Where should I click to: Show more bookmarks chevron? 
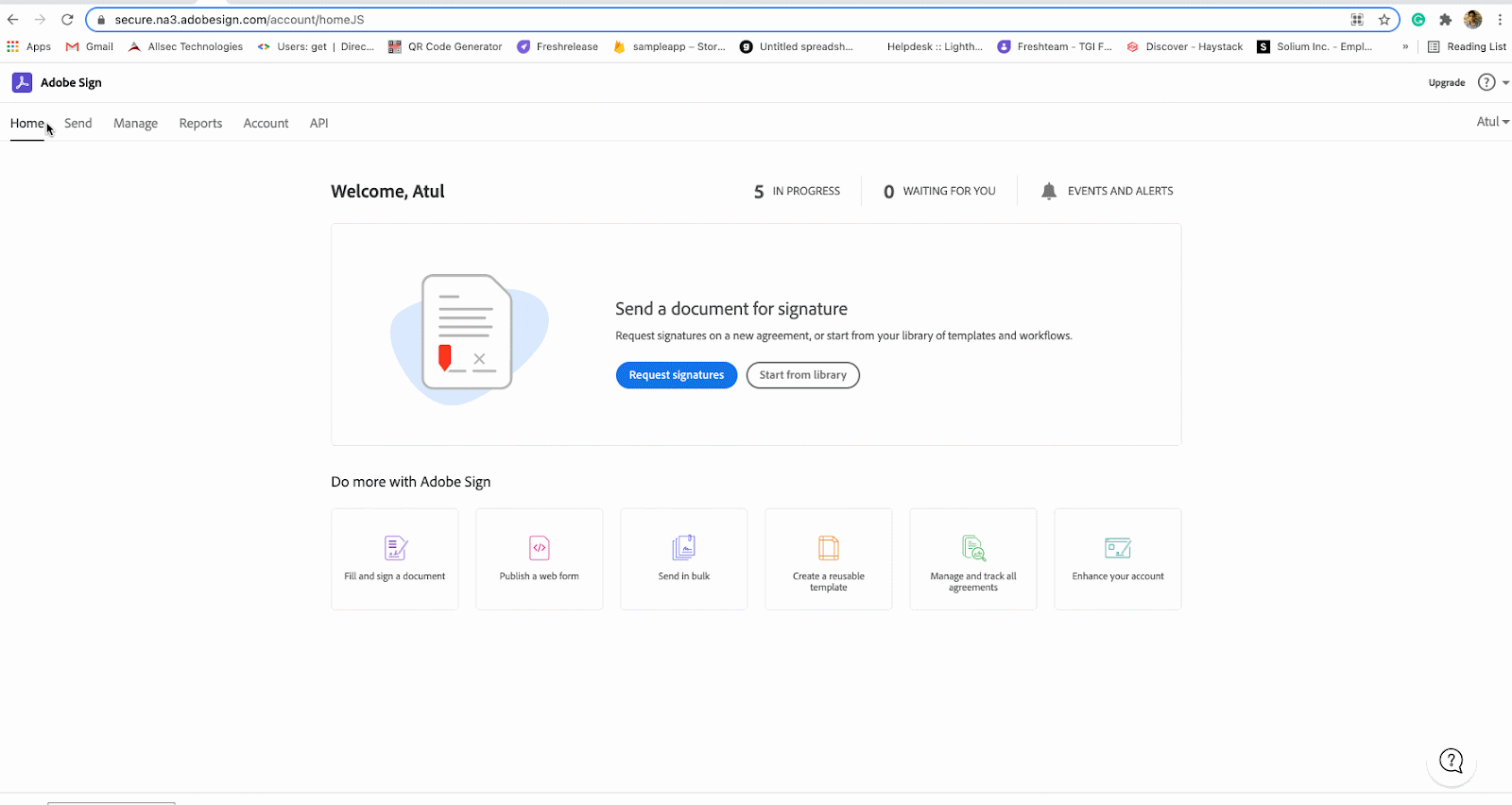(x=1405, y=46)
